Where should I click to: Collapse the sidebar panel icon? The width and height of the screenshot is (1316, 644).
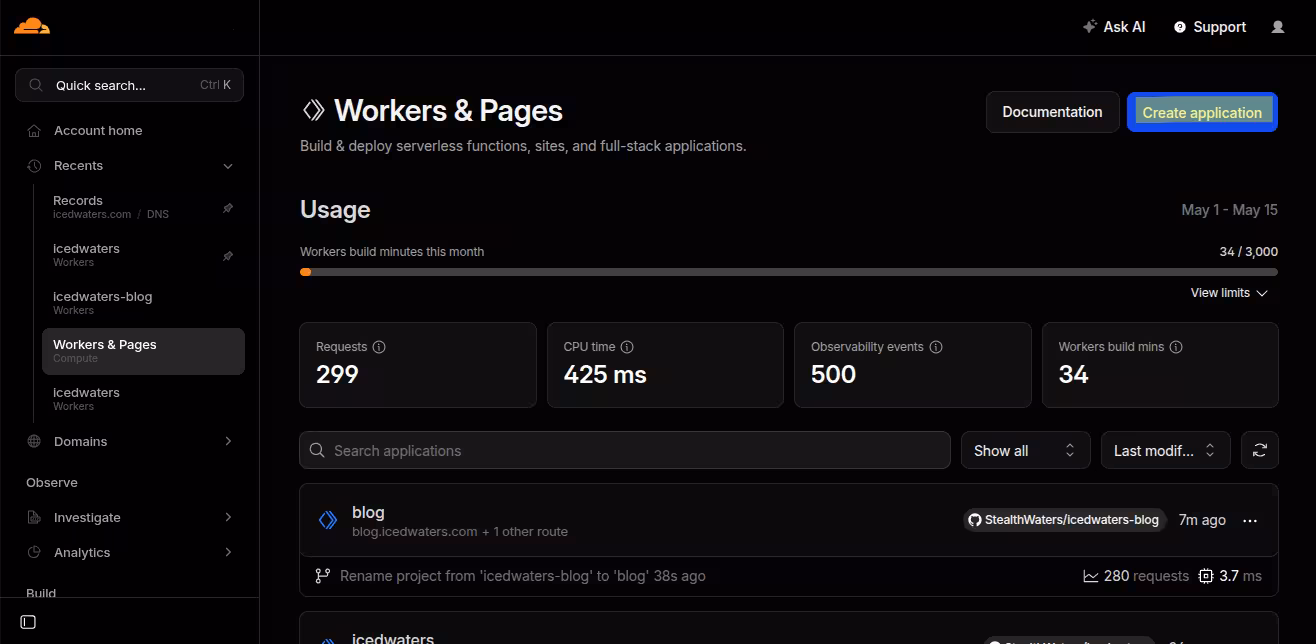(28, 622)
